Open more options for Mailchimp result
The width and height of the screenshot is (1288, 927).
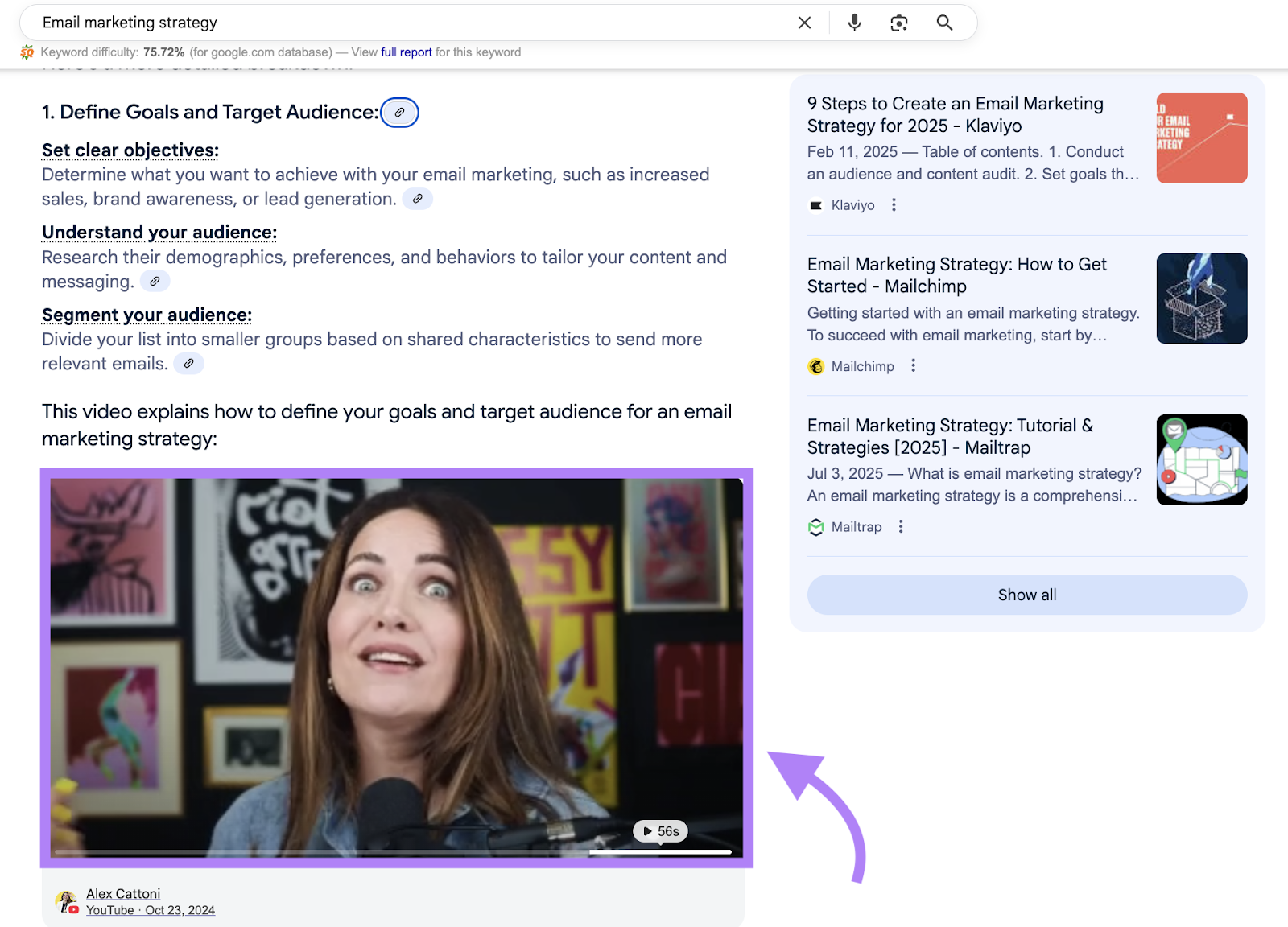click(x=913, y=366)
